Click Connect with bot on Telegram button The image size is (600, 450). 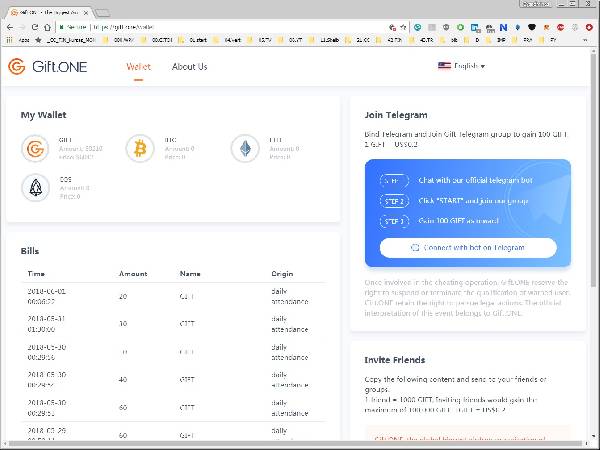pyautogui.click(x=468, y=248)
